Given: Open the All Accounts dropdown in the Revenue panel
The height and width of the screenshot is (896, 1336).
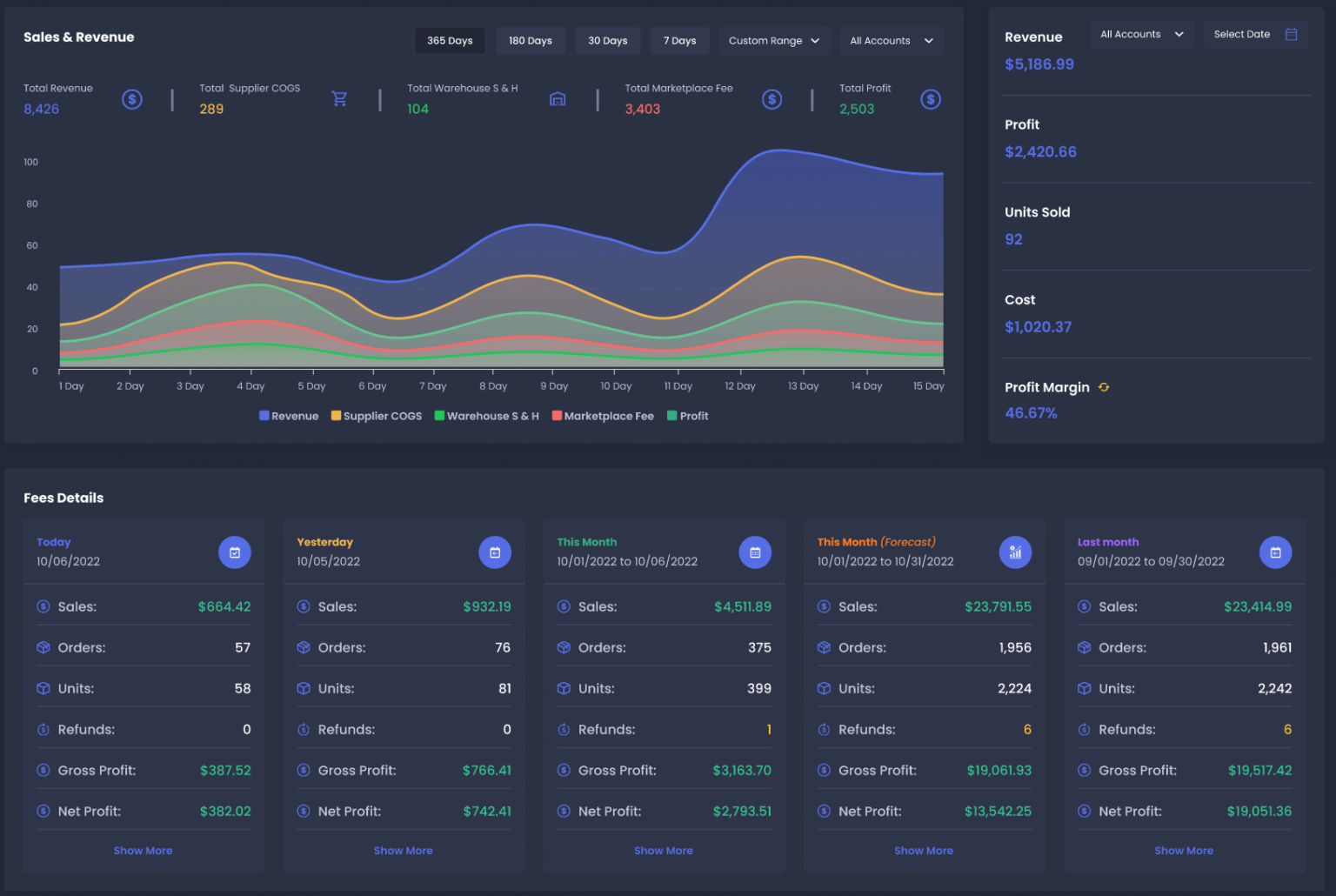Looking at the screenshot, I should point(1142,34).
